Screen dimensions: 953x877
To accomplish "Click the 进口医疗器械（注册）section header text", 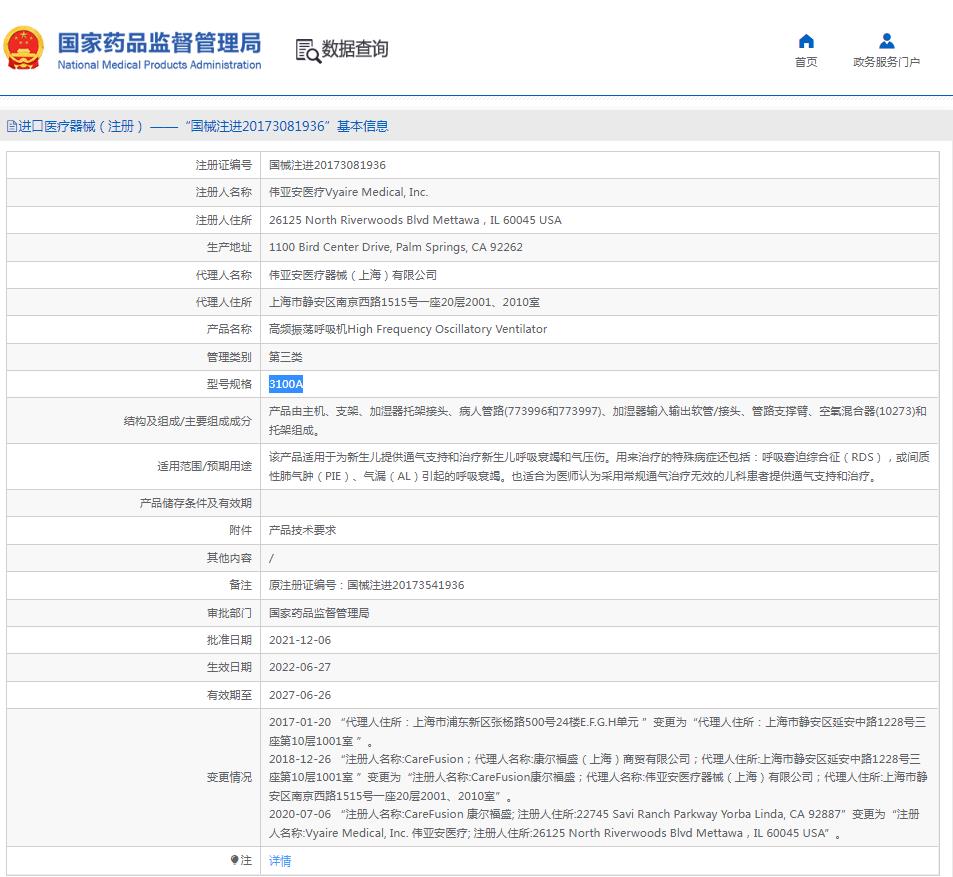I will [82, 126].
